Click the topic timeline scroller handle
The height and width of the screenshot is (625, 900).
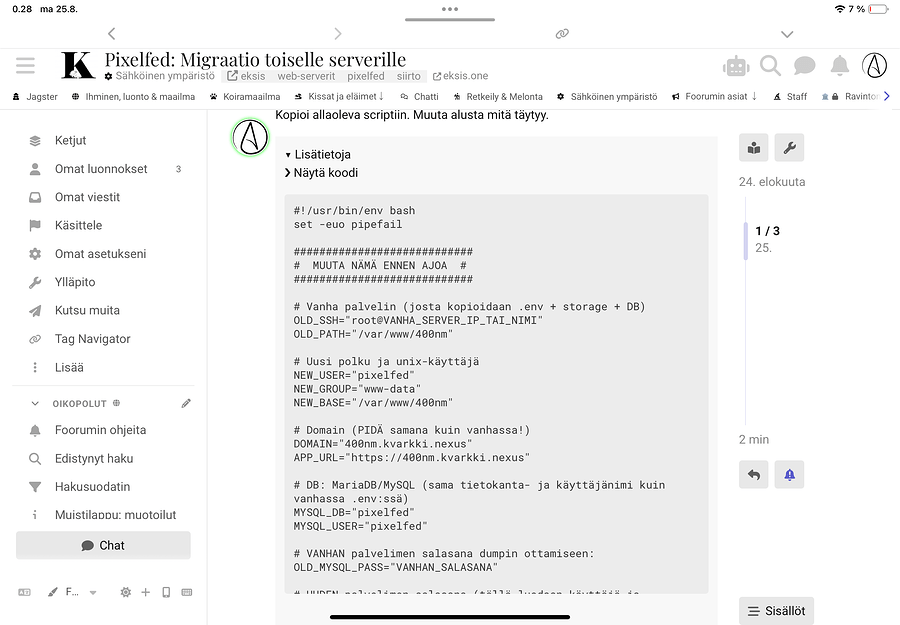point(746,240)
